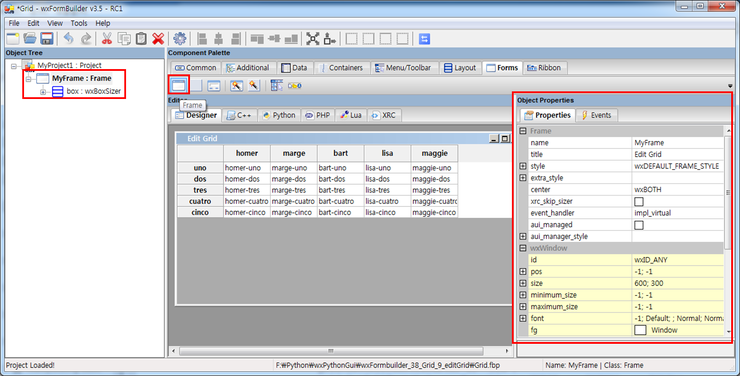The height and width of the screenshot is (376, 740).
Task: Open the File menu
Action: [14, 23]
